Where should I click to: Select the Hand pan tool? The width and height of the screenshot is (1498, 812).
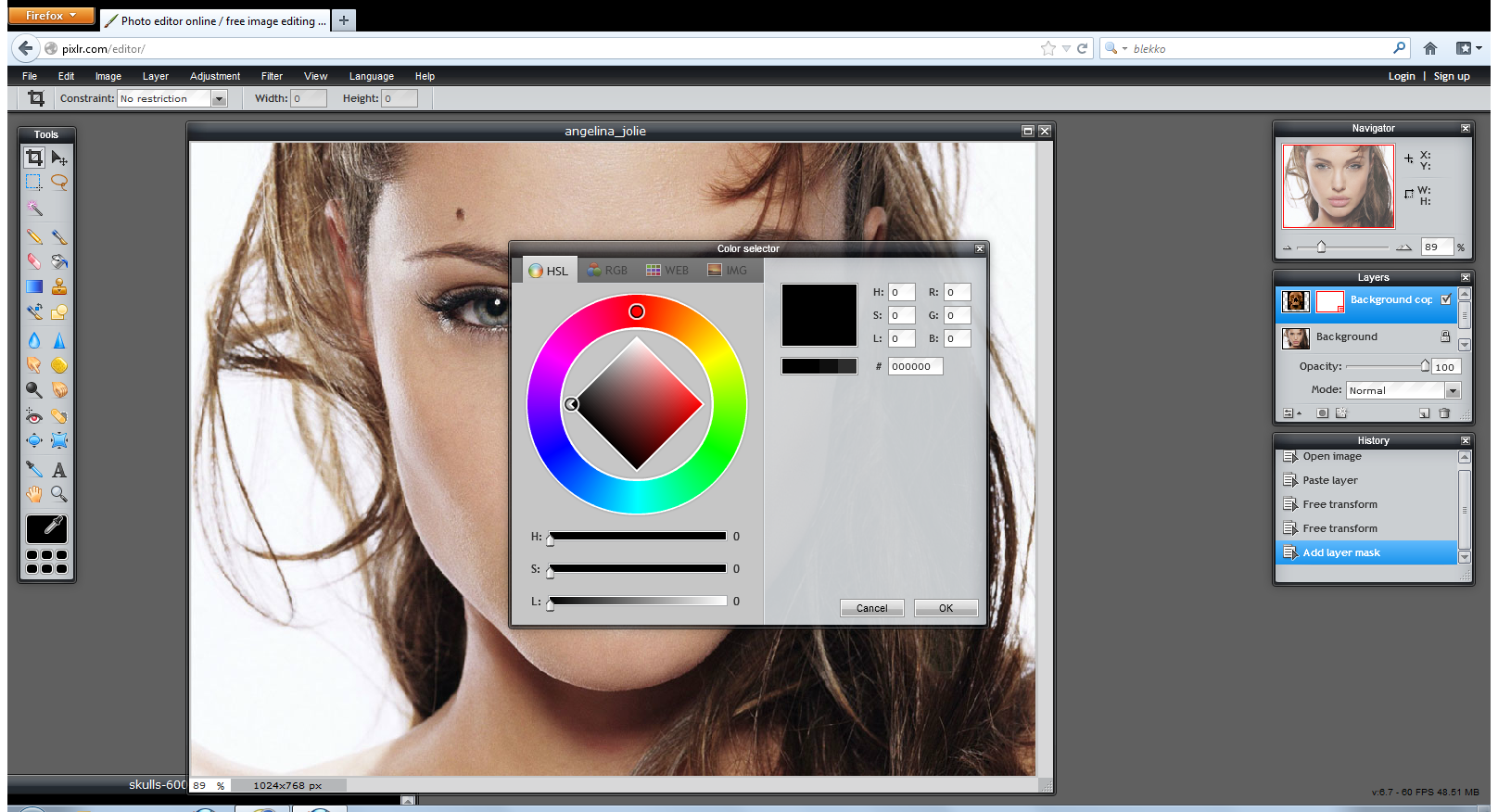34,494
